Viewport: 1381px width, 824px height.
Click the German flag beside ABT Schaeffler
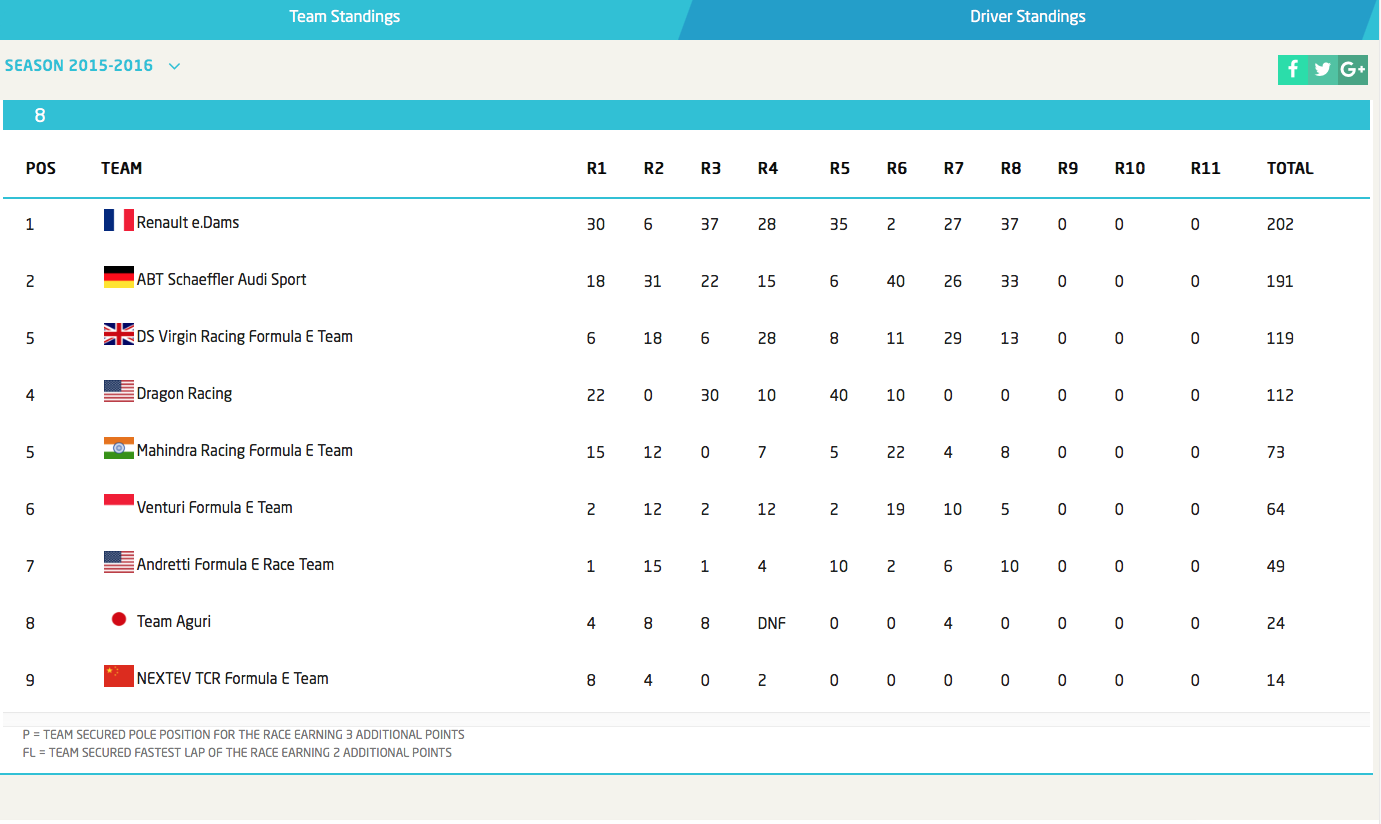(119, 277)
